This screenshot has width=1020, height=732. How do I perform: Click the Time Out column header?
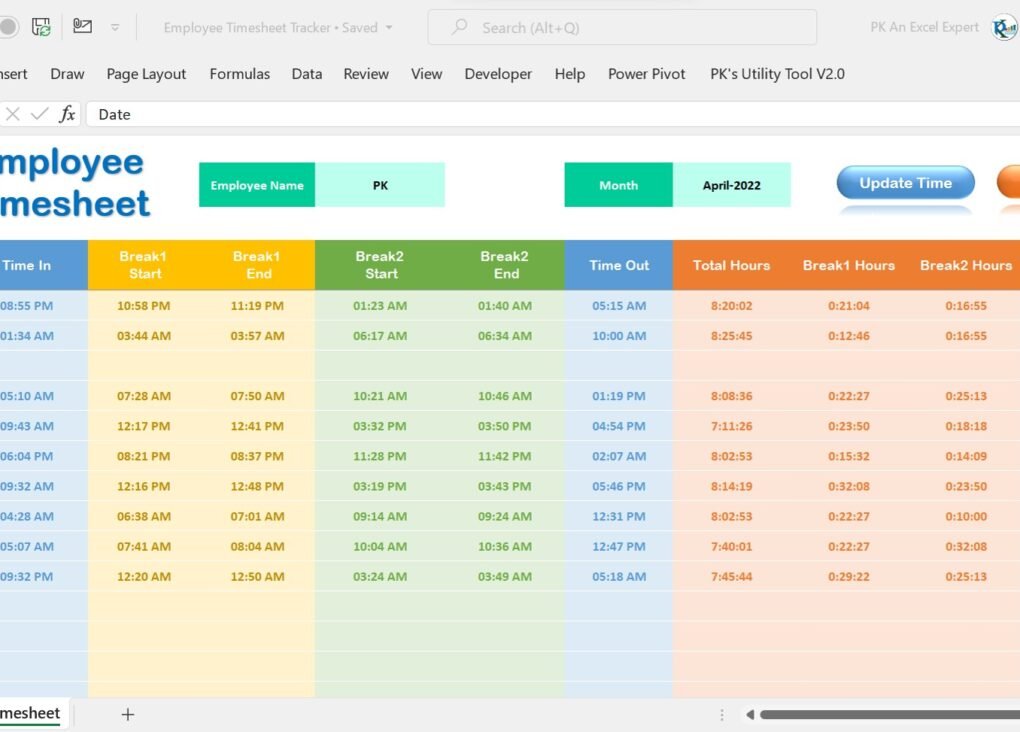(x=619, y=265)
